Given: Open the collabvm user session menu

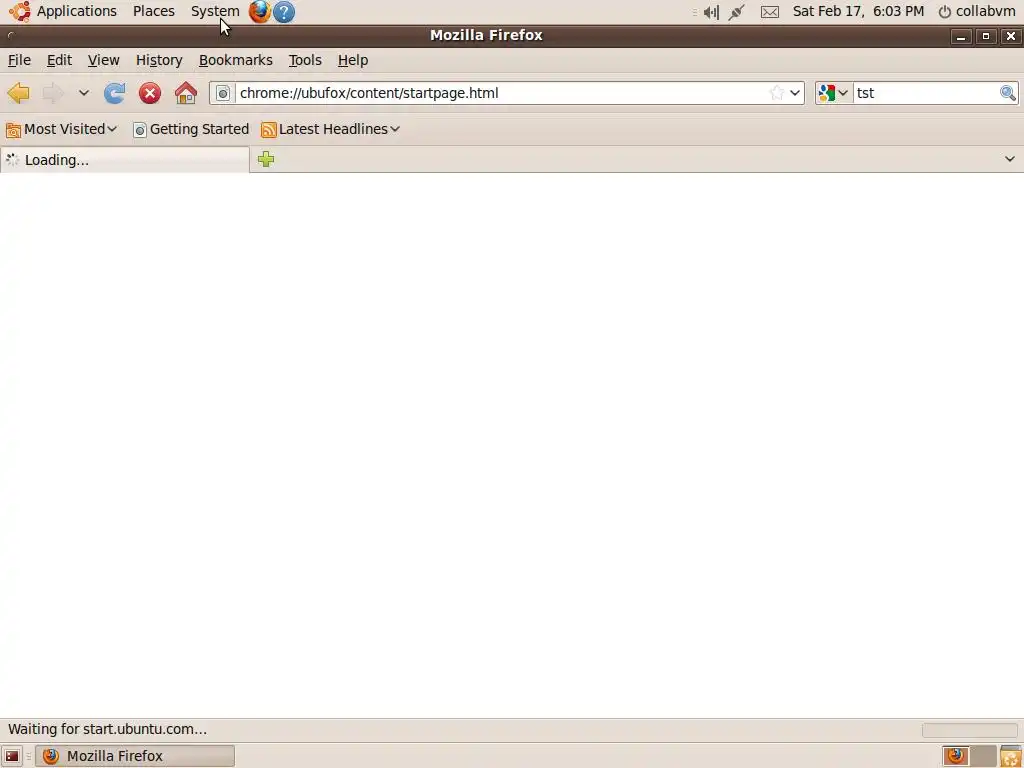Looking at the screenshot, I should (977, 11).
